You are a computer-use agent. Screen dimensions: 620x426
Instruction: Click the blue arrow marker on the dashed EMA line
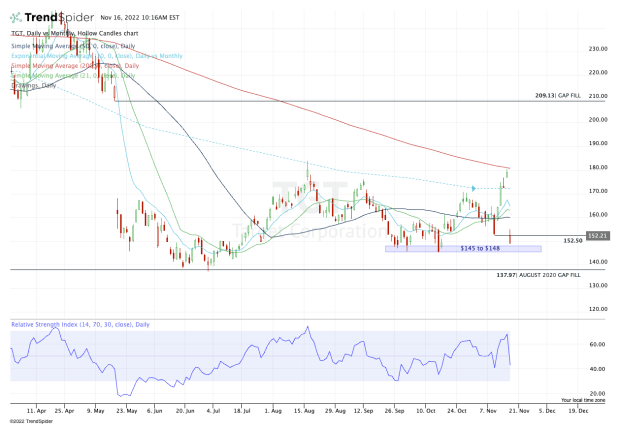(473, 188)
